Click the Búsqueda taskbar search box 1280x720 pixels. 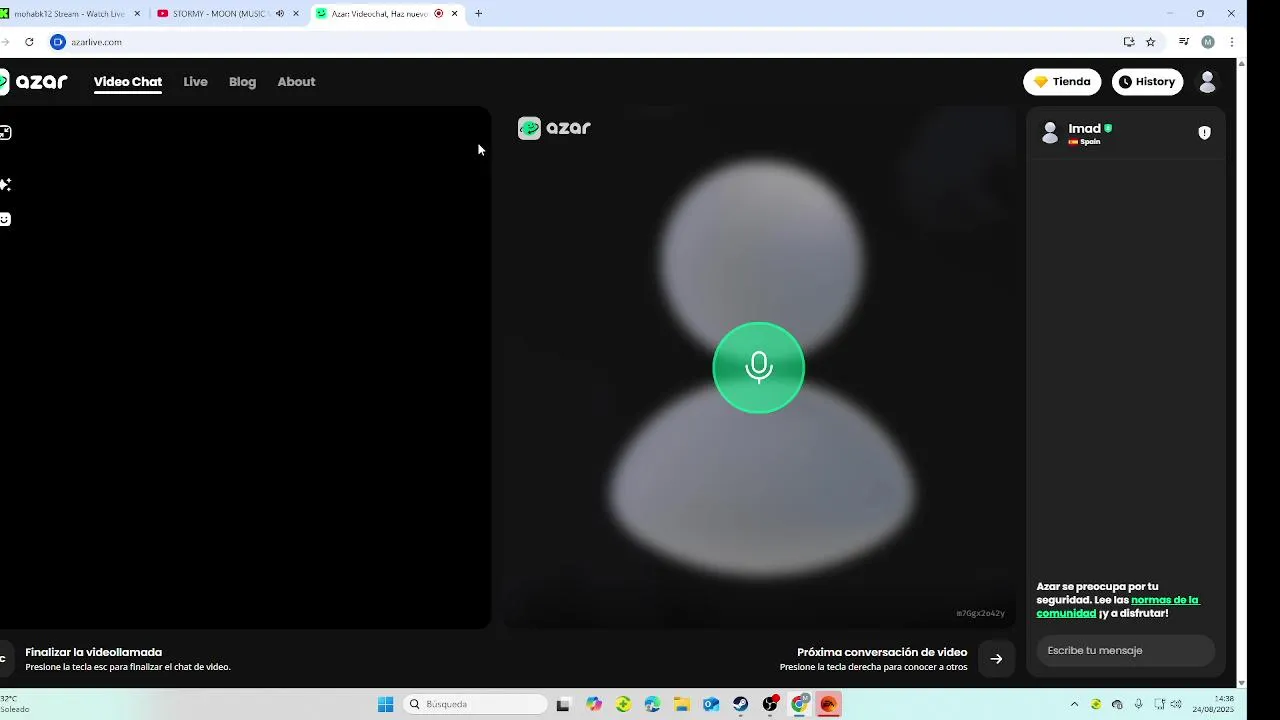pos(476,704)
